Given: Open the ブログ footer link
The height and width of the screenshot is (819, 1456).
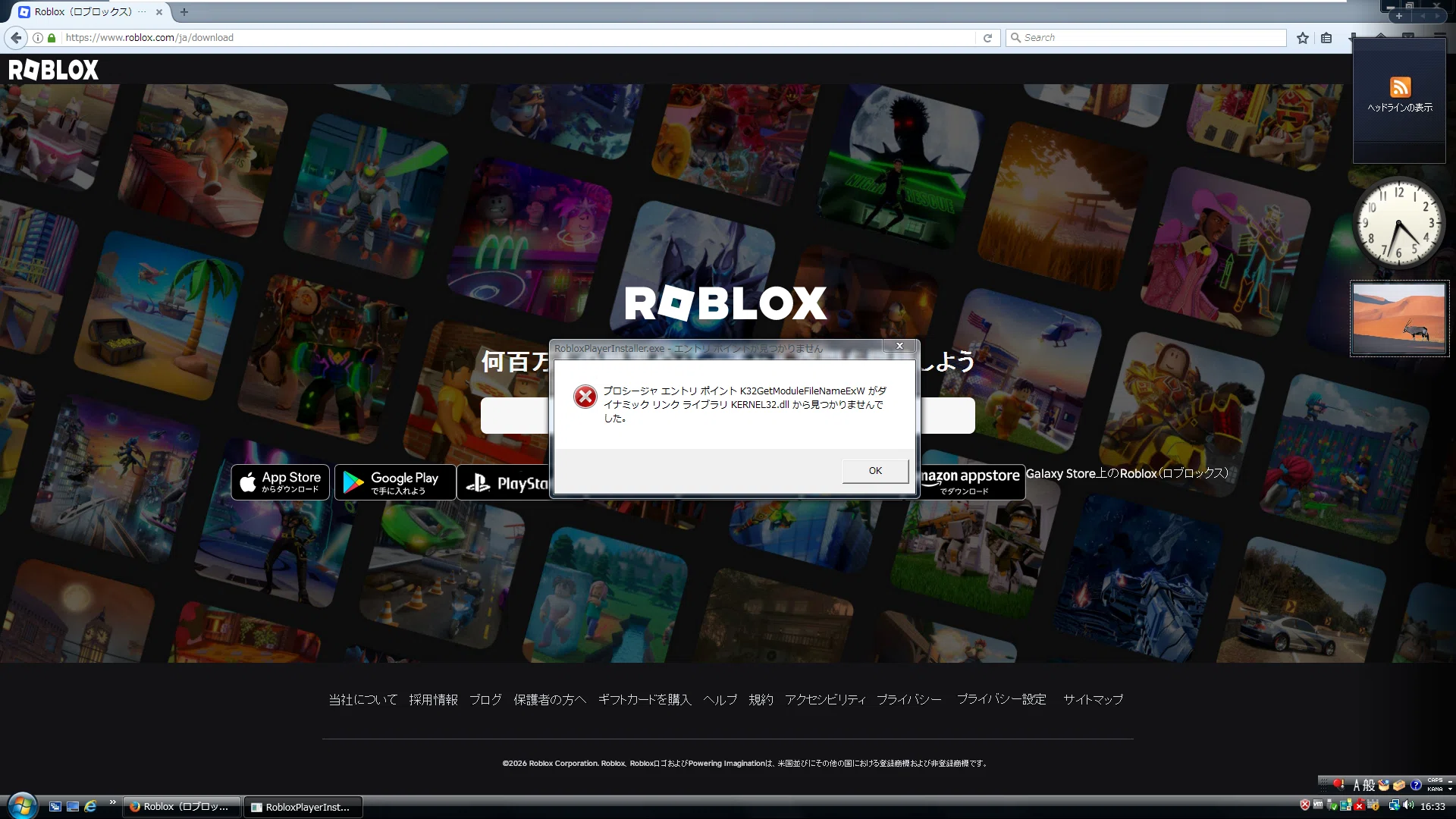Looking at the screenshot, I should 485,699.
